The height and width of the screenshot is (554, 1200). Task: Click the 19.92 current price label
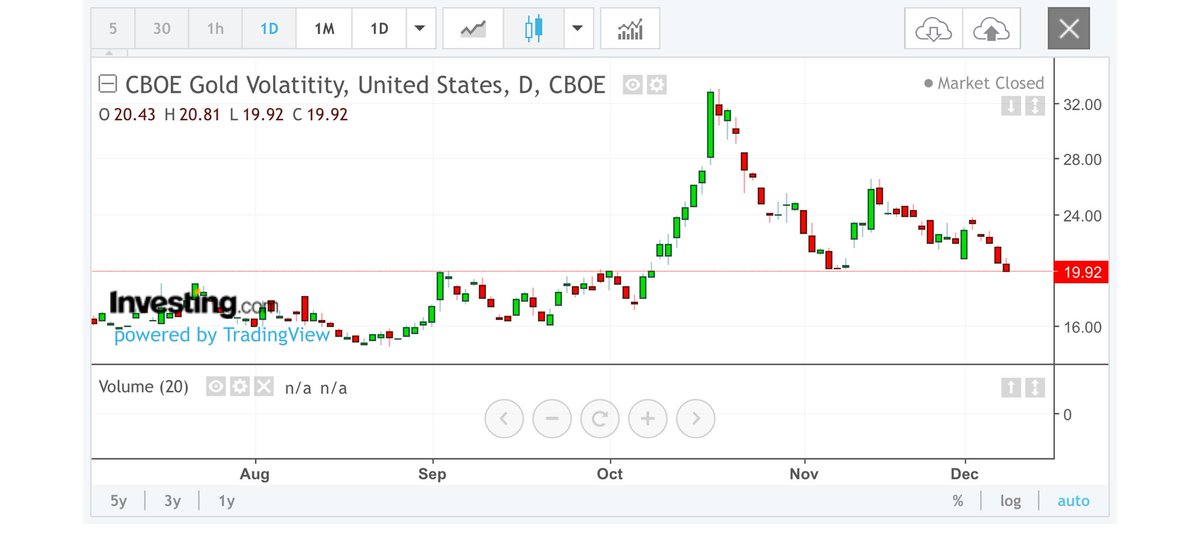pos(1081,272)
